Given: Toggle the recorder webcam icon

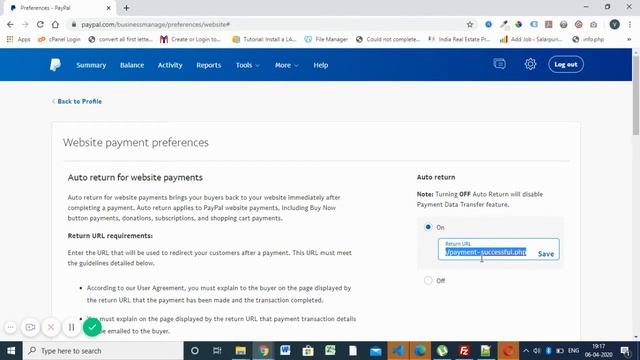Looking at the screenshot, I should pyautogui.click(x=30, y=327).
